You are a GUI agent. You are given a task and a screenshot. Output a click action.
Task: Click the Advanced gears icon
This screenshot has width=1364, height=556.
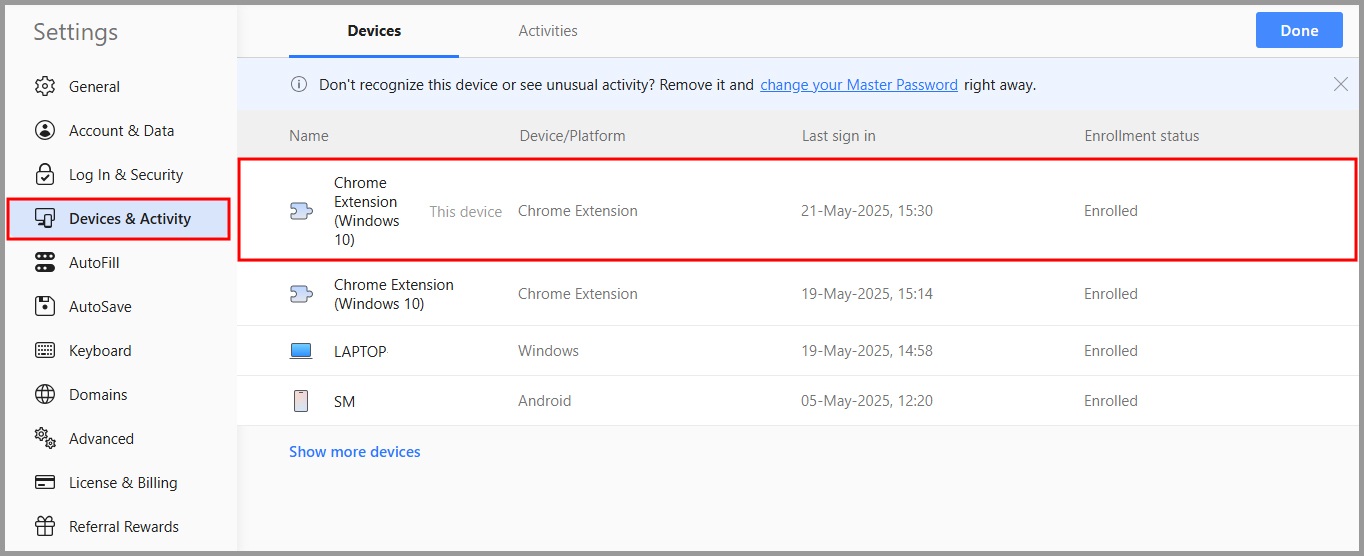(45, 438)
